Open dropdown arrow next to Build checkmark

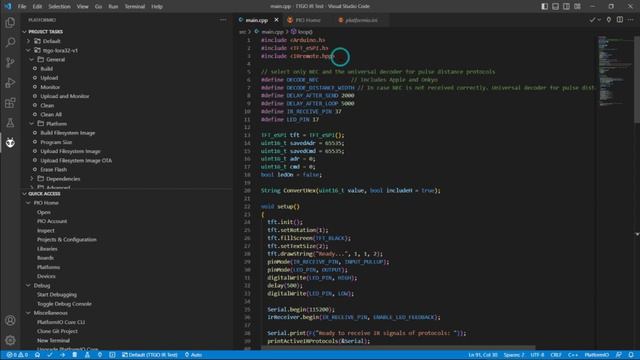599,20
